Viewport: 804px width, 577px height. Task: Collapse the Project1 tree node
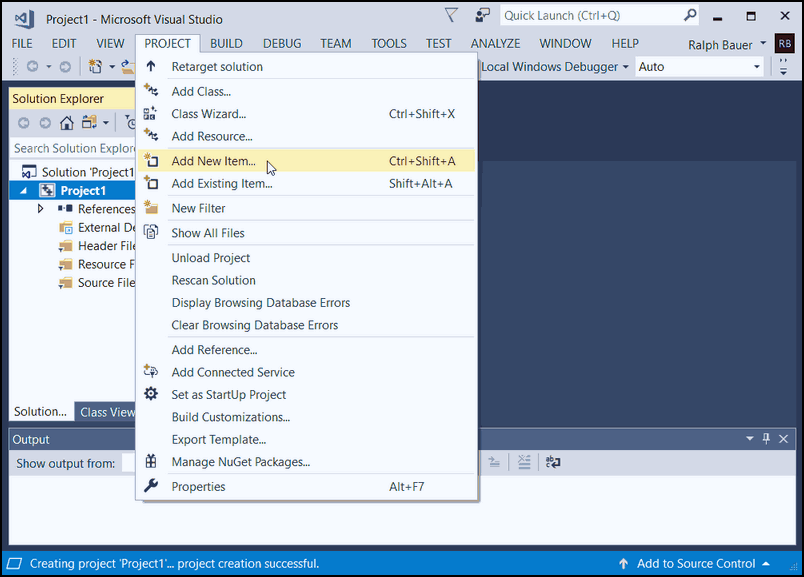[x=24, y=191]
